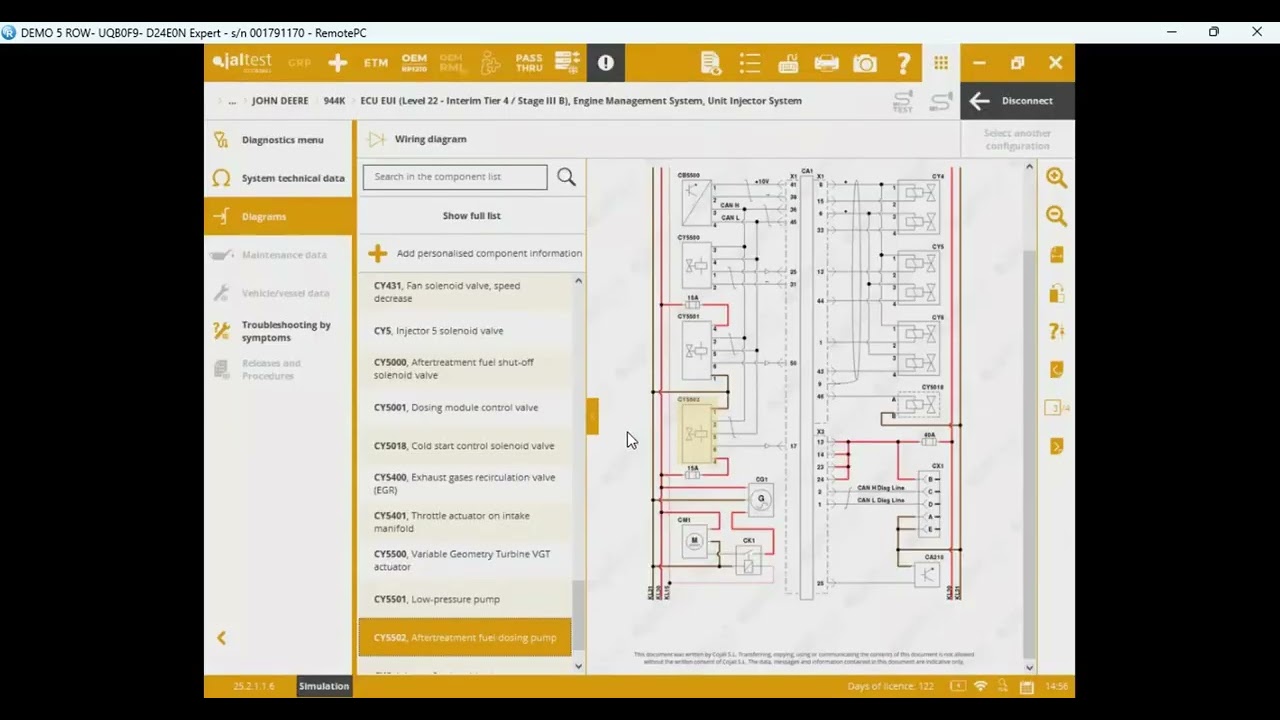Screen dimensions: 1280x720
Task: Open the report document icon
Action: click(711, 63)
